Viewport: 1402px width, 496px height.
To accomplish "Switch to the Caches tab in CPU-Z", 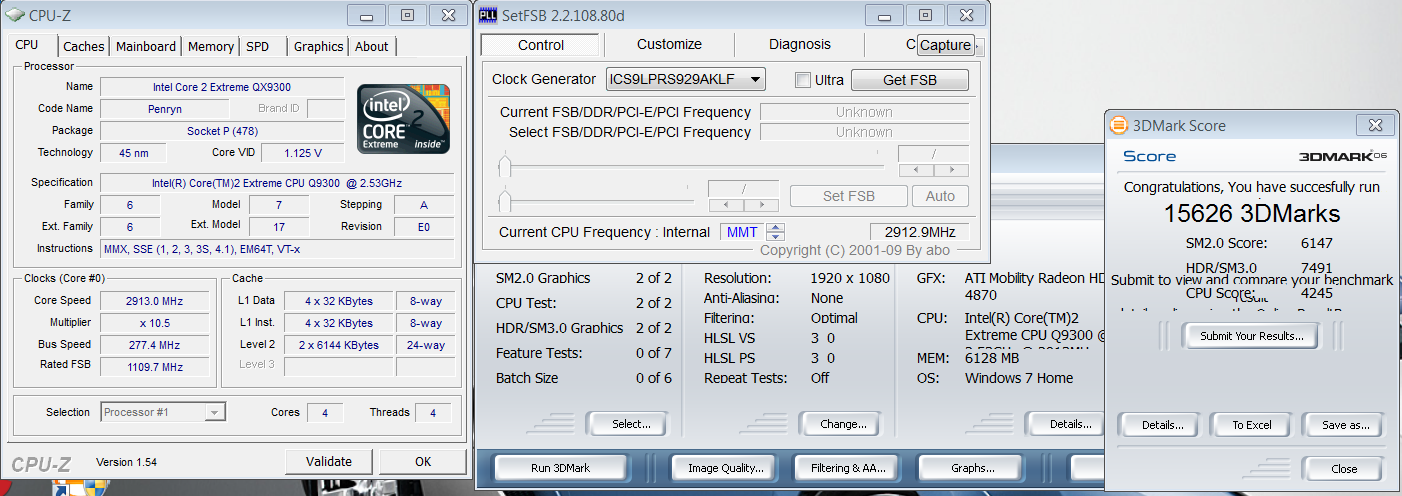I will [84, 46].
